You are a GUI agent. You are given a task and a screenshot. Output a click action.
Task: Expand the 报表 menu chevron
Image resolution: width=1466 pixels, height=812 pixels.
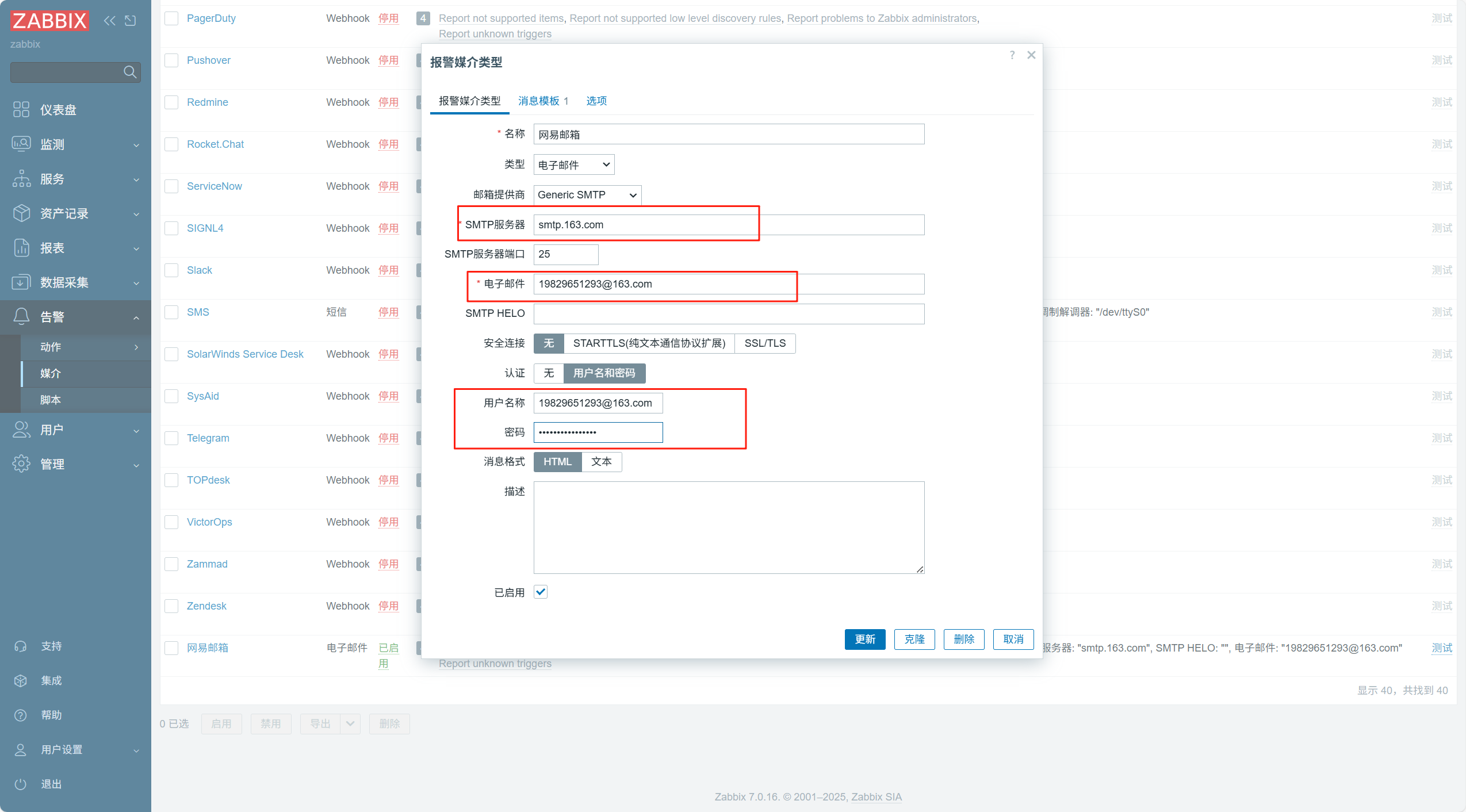point(136,249)
